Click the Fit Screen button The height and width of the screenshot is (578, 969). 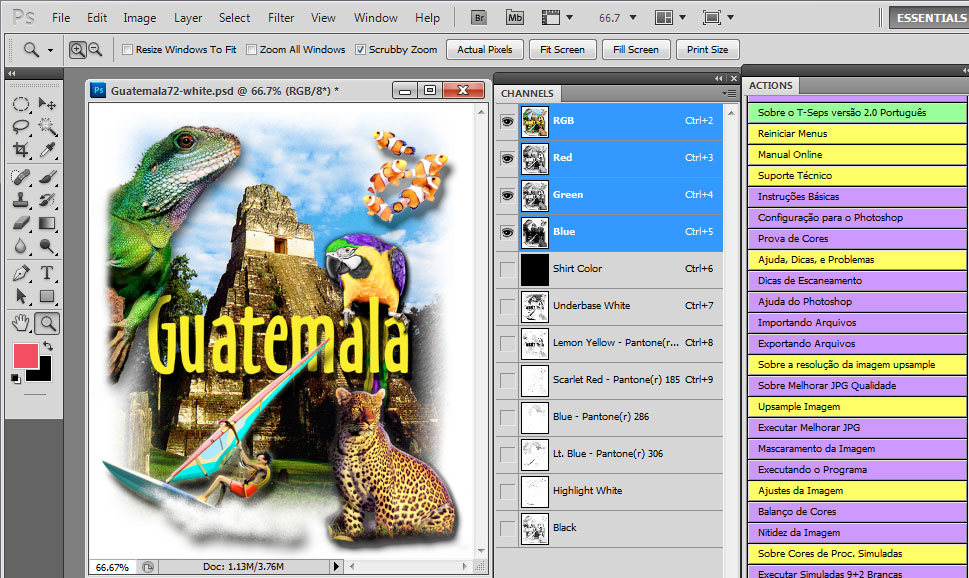coord(561,49)
